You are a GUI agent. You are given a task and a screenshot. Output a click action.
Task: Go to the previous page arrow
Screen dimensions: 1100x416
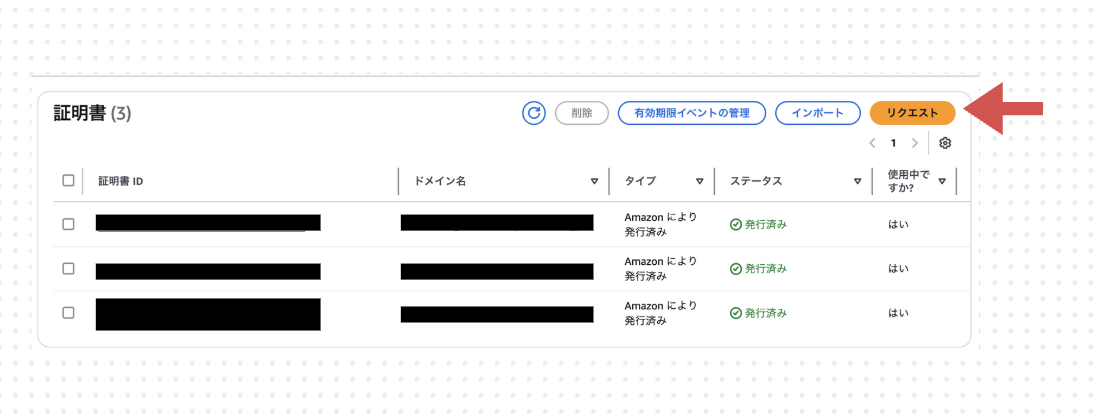872,143
